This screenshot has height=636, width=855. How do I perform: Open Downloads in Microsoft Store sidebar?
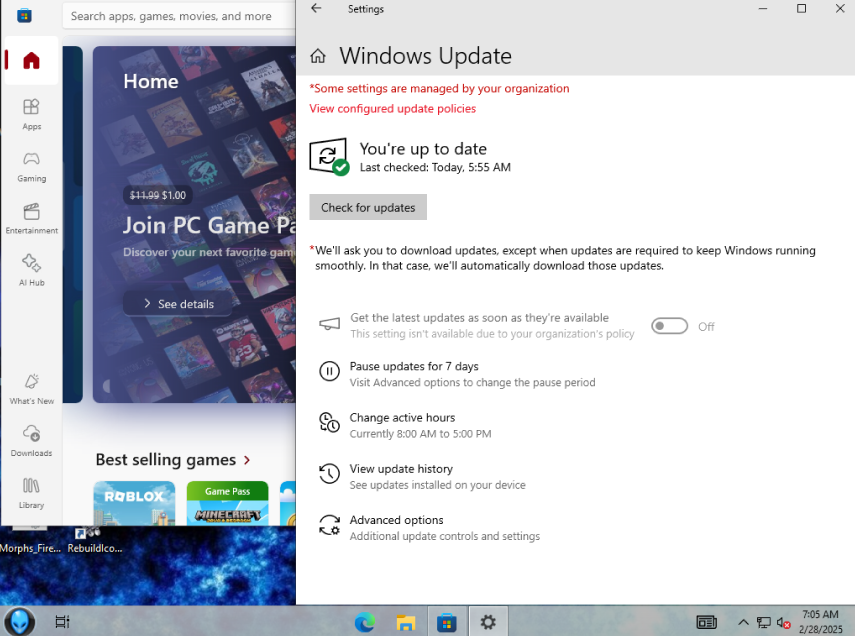point(31,441)
